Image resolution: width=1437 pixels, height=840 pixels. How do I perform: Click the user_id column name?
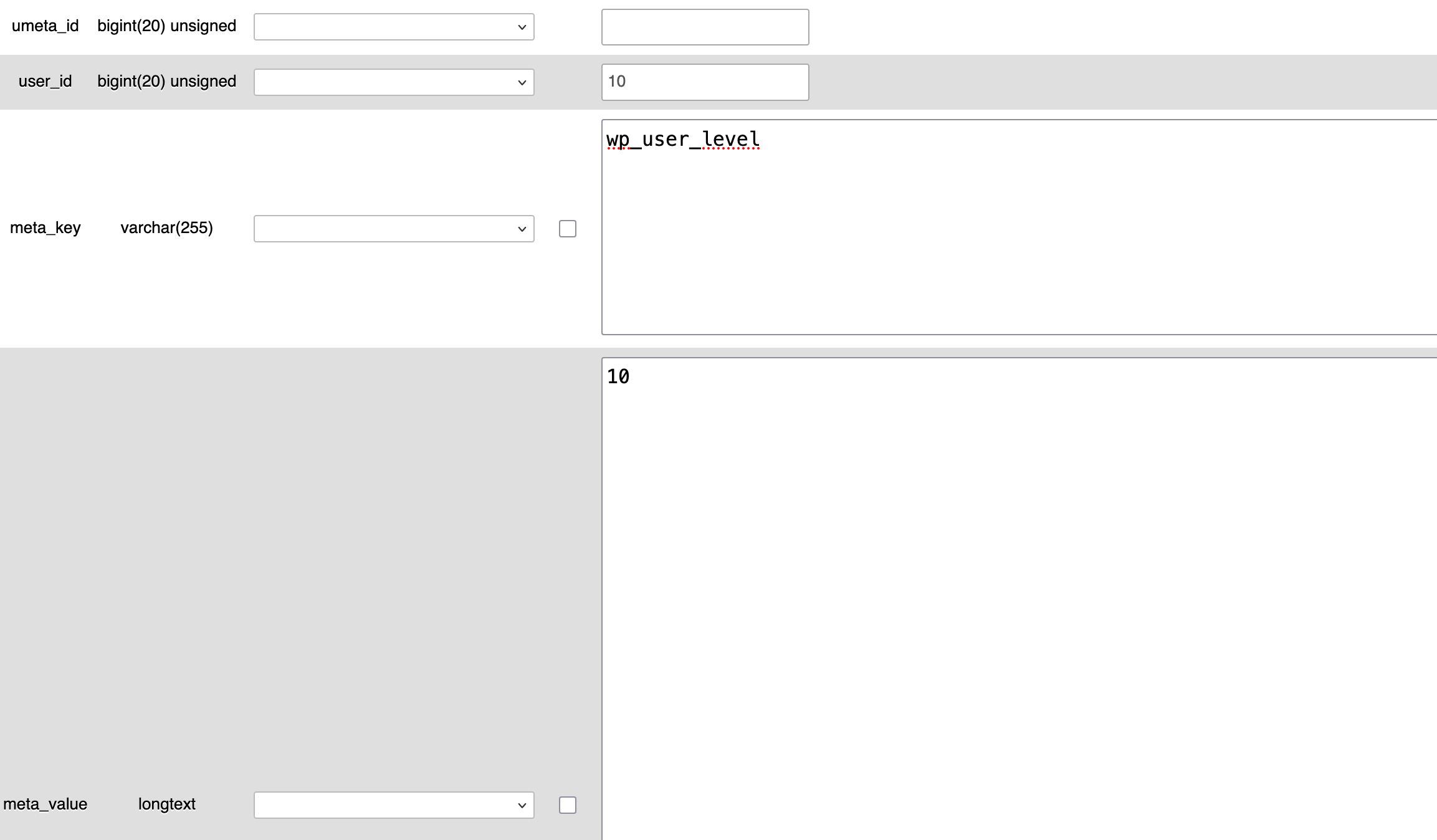[45, 82]
